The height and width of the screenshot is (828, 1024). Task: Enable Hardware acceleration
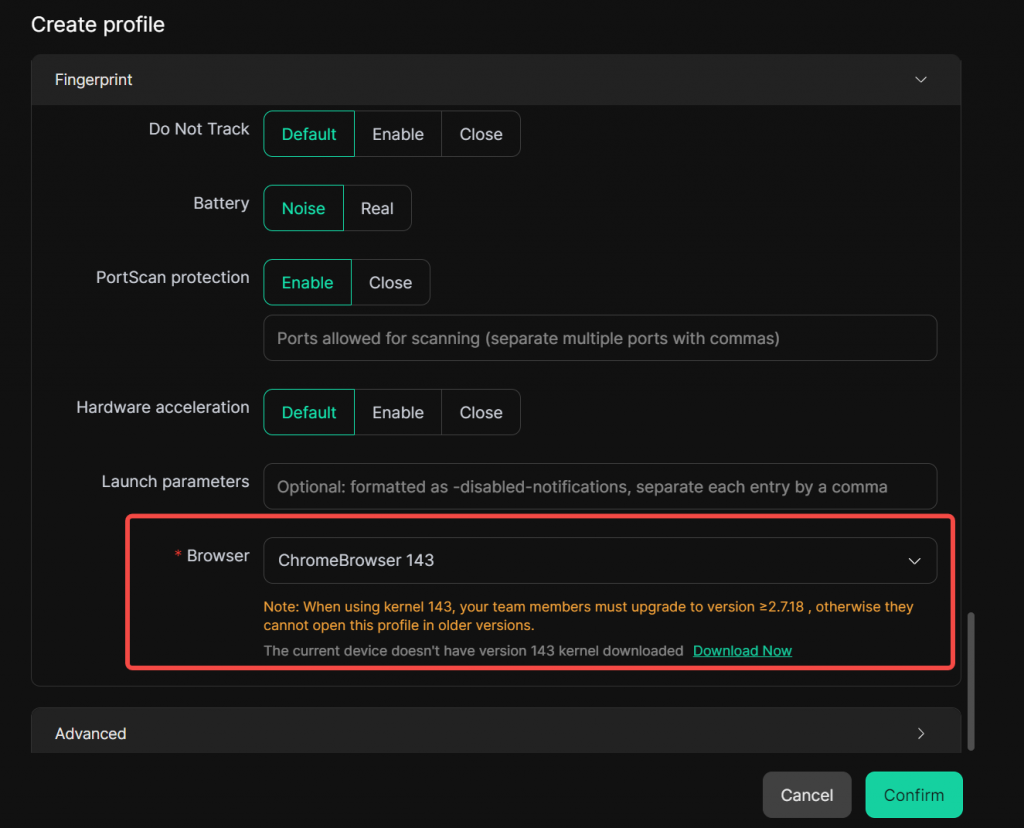[x=398, y=412]
